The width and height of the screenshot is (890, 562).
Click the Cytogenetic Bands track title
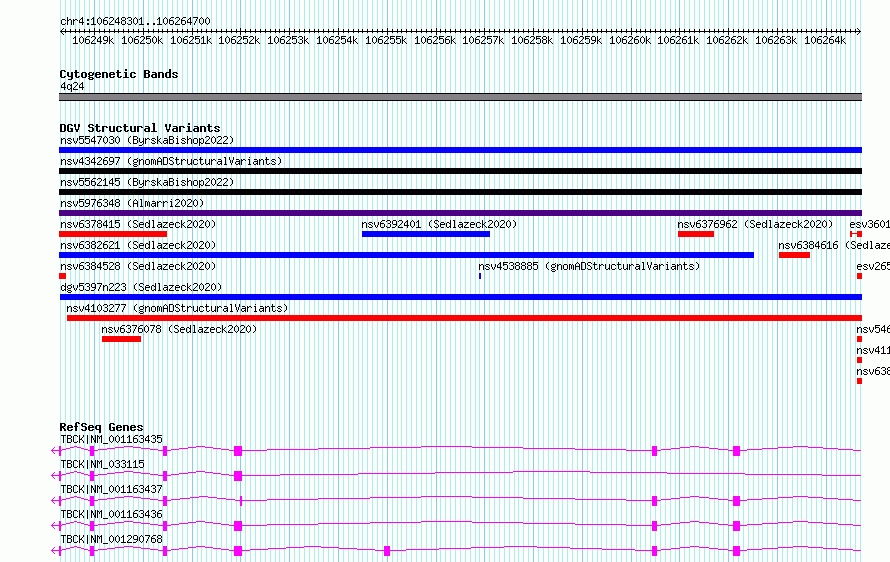(119, 74)
